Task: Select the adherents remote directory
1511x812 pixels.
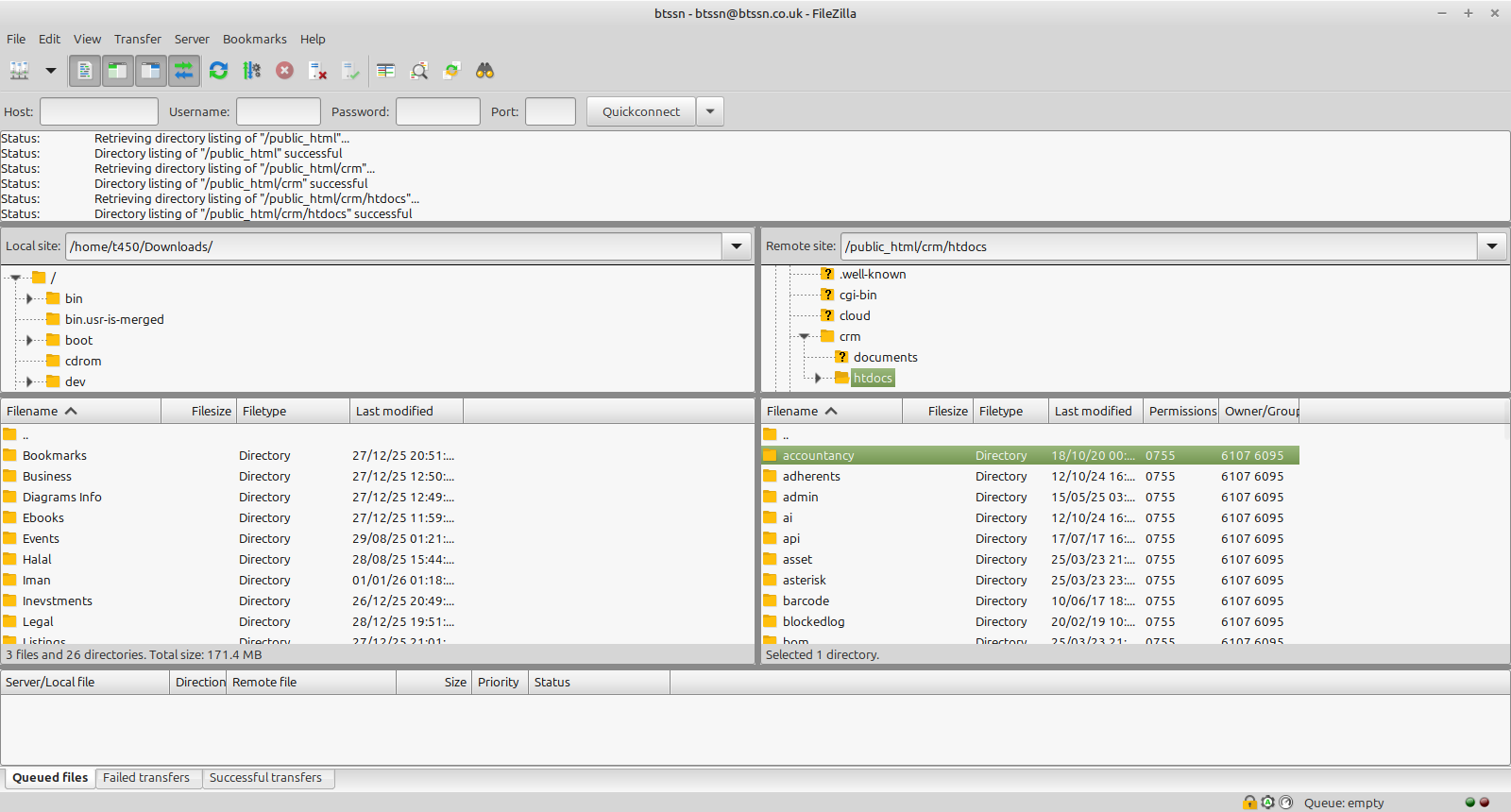Action: click(811, 477)
